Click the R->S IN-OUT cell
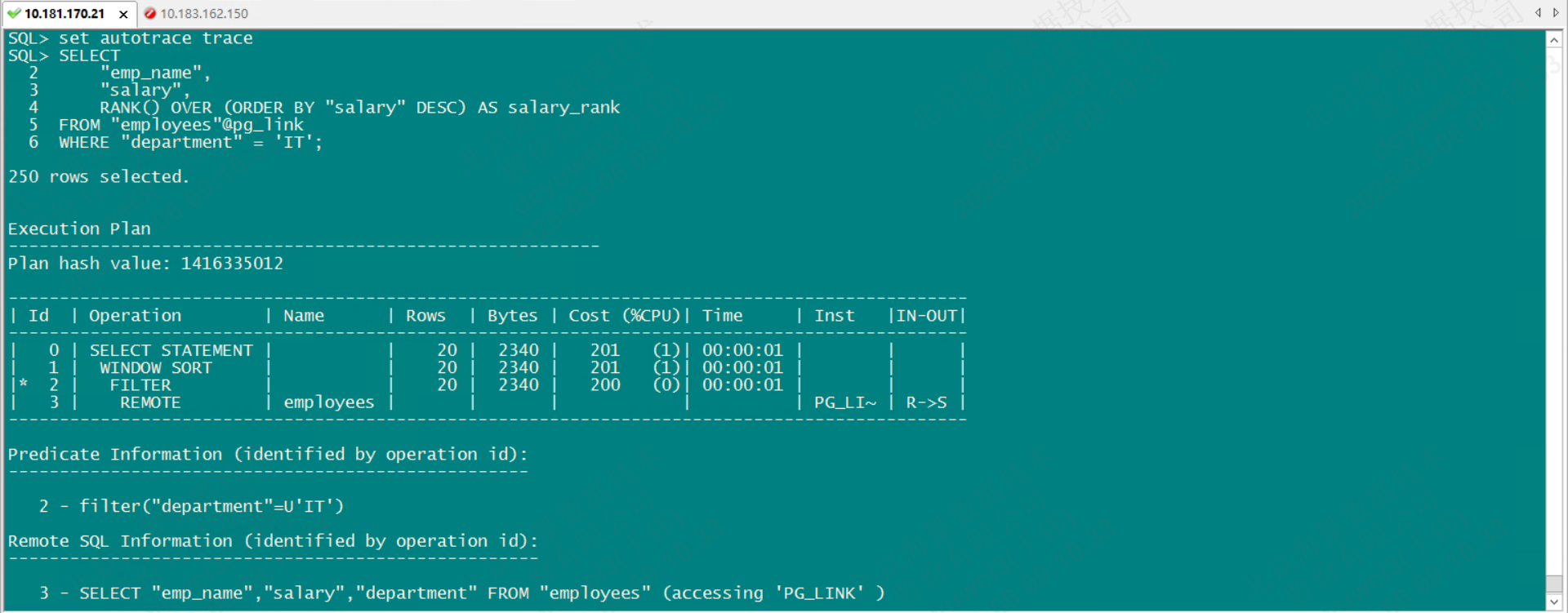The width and height of the screenshot is (1568, 613). [926, 402]
